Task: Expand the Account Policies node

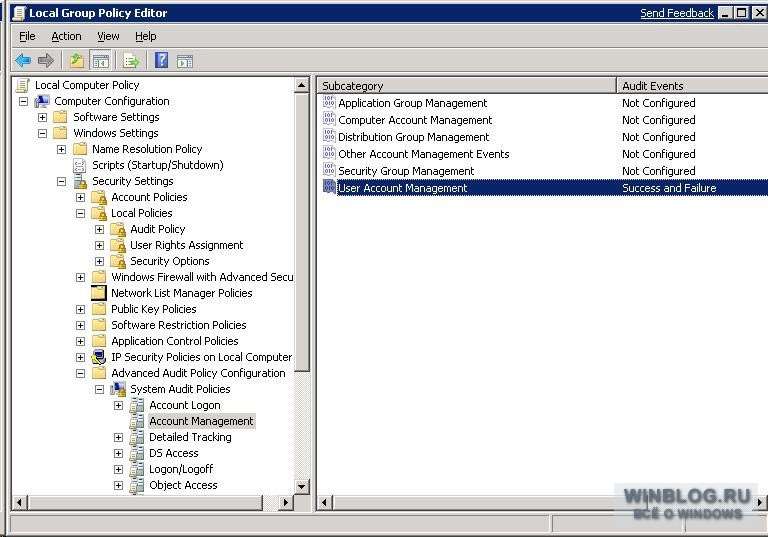Action: pyautogui.click(x=80, y=197)
